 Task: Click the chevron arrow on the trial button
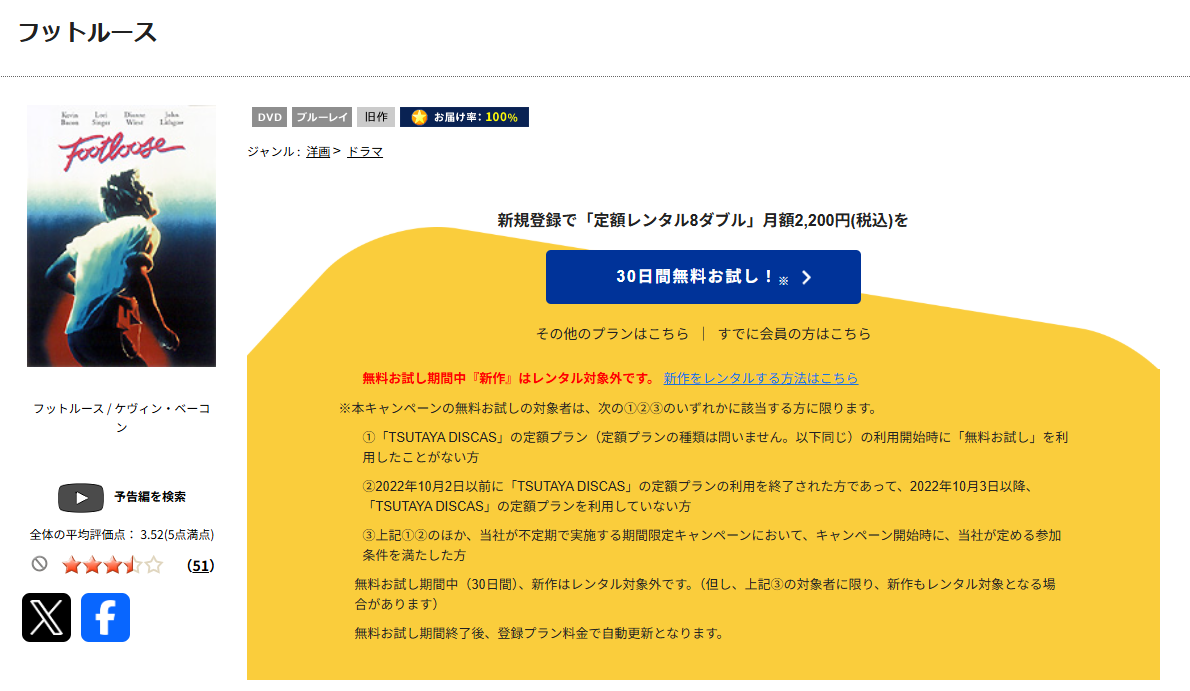(807, 278)
